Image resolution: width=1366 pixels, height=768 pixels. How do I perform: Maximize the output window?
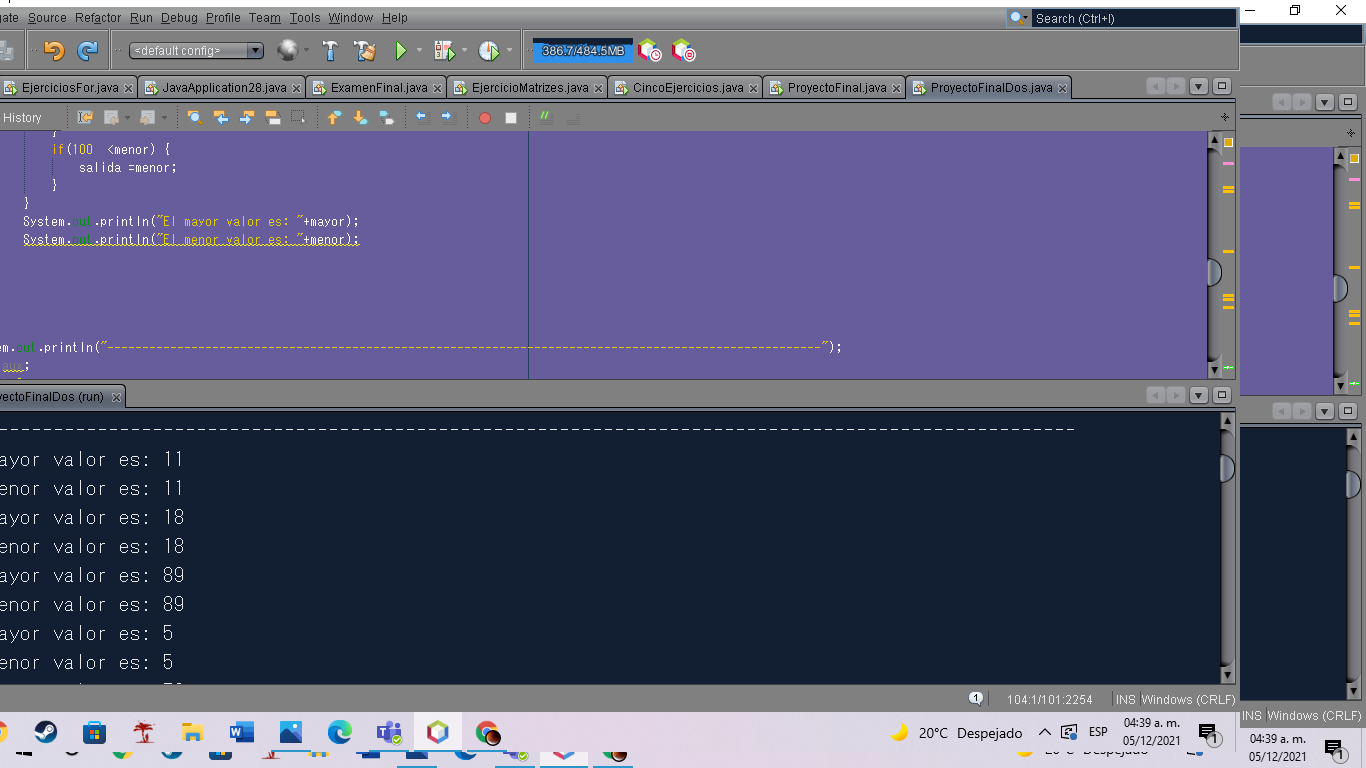tap(1221, 395)
